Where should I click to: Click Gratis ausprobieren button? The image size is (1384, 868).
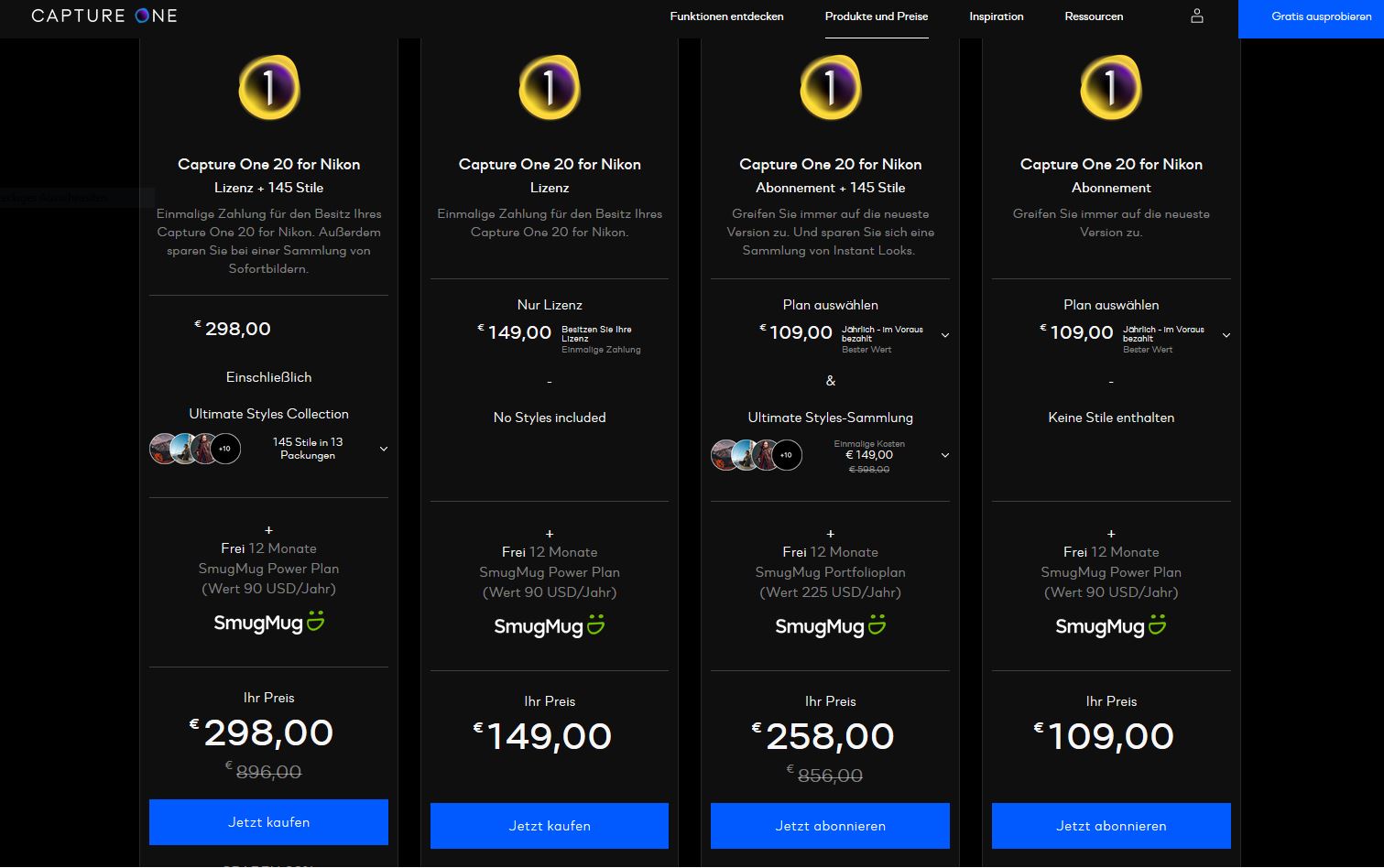[x=1311, y=18]
